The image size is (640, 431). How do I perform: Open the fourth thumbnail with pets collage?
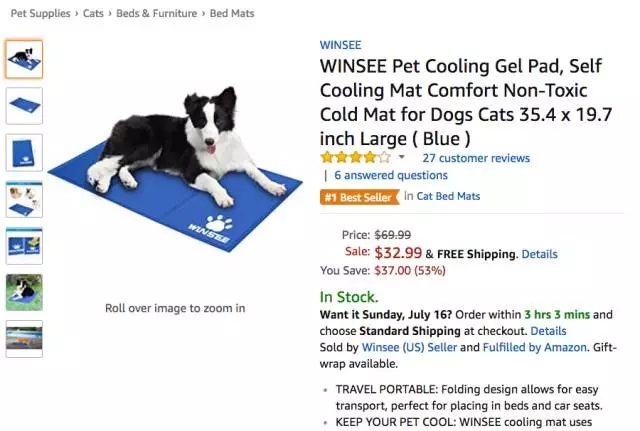pyautogui.click(x=24, y=199)
